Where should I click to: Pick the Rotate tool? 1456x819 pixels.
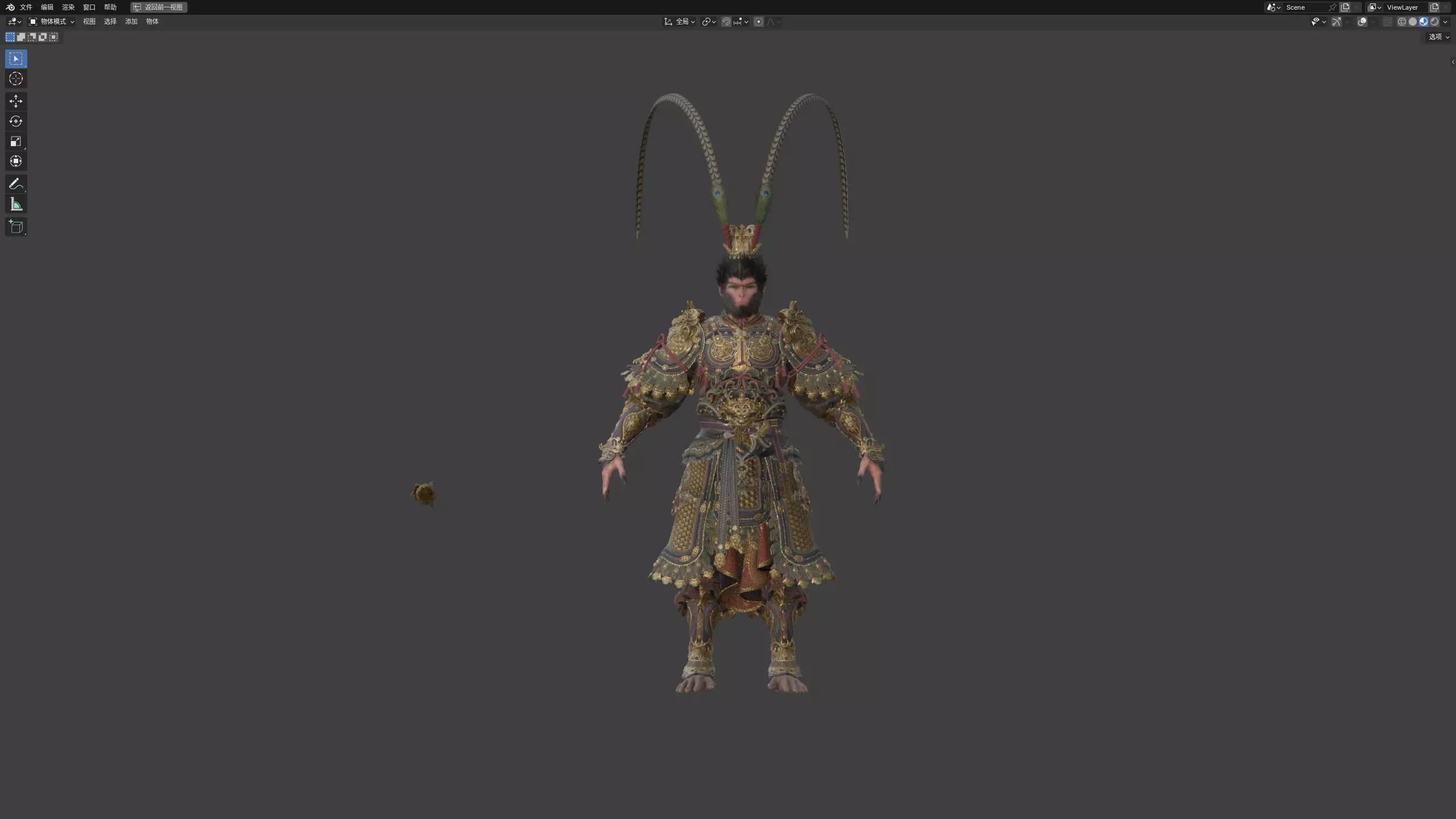click(x=16, y=121)
